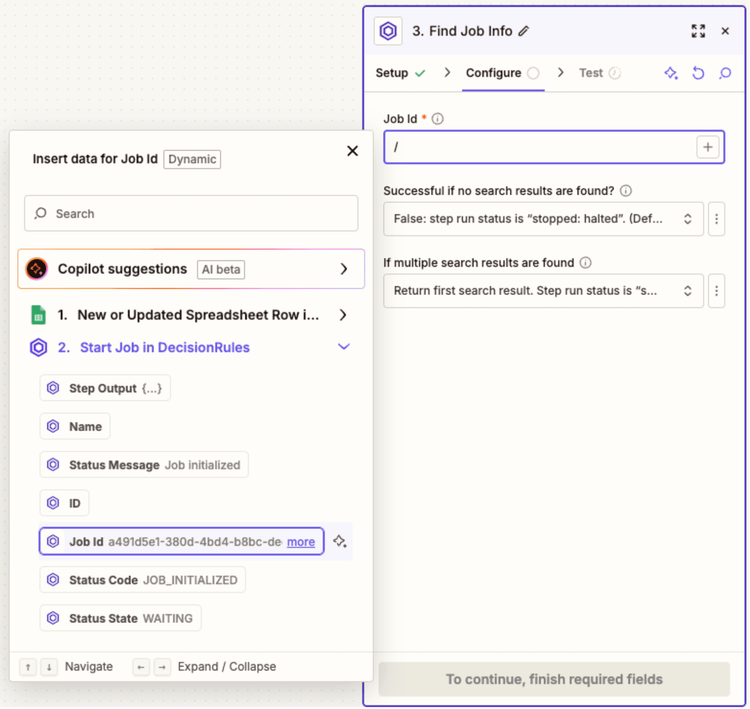Open three-dot menu for no search results field
750x709 pixels.
[716, 218]
